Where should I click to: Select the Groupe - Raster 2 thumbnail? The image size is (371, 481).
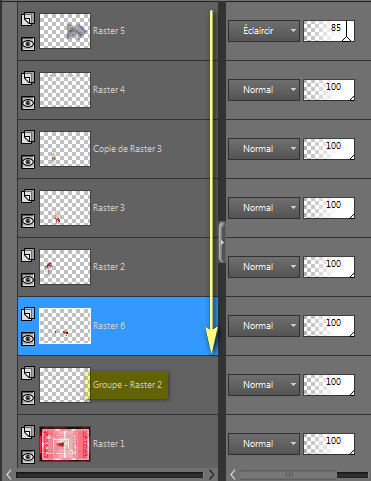(65, 385)
